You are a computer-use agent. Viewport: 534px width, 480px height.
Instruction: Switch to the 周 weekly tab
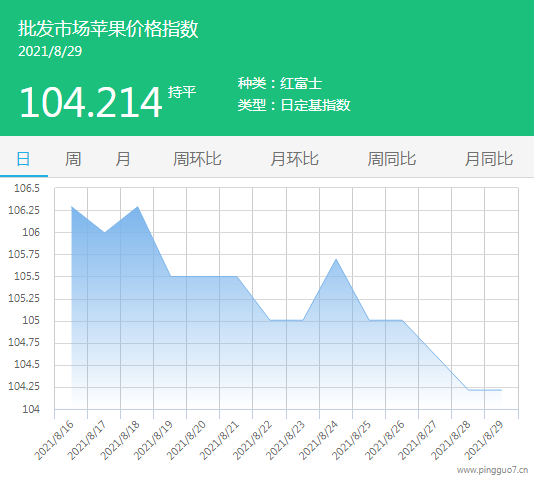(x=73, y=159)
